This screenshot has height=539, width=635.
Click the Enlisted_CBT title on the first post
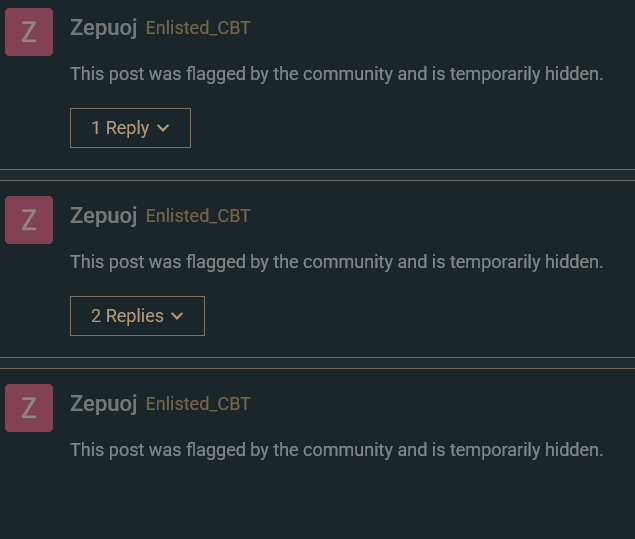click(198, 28)
